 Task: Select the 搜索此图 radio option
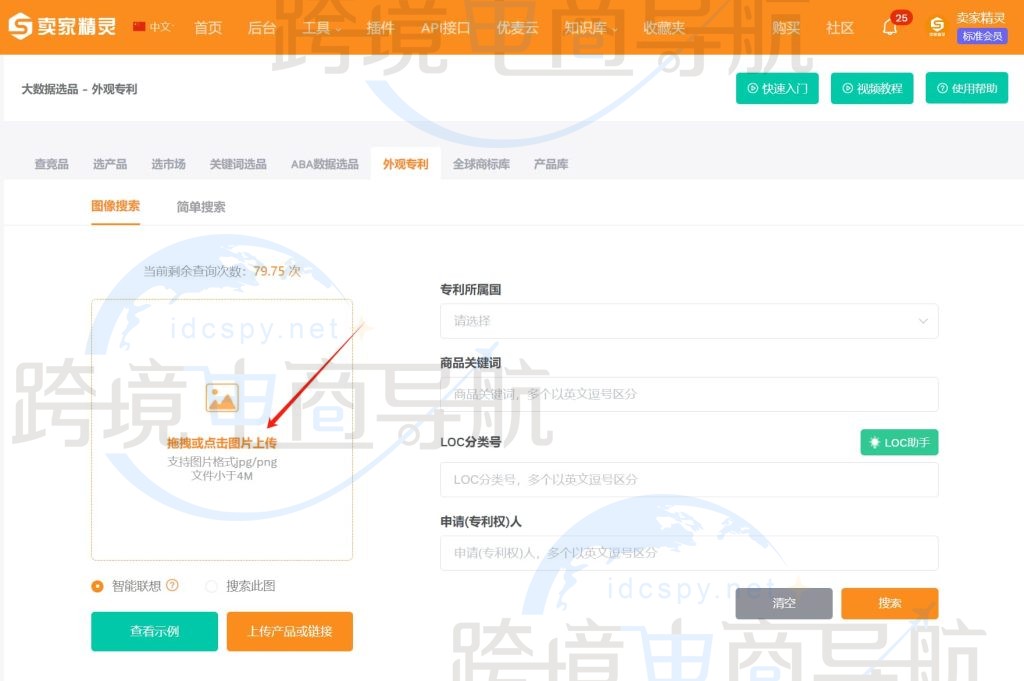pyautogui.click(x=211, y=586)
